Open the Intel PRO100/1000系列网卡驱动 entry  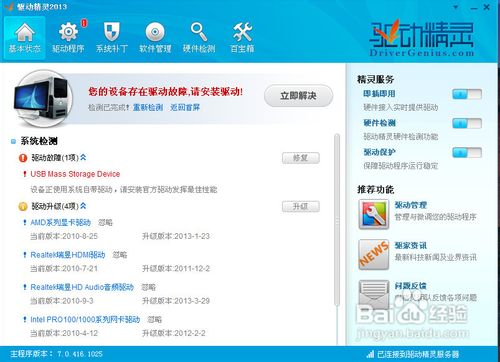[85, 319]
